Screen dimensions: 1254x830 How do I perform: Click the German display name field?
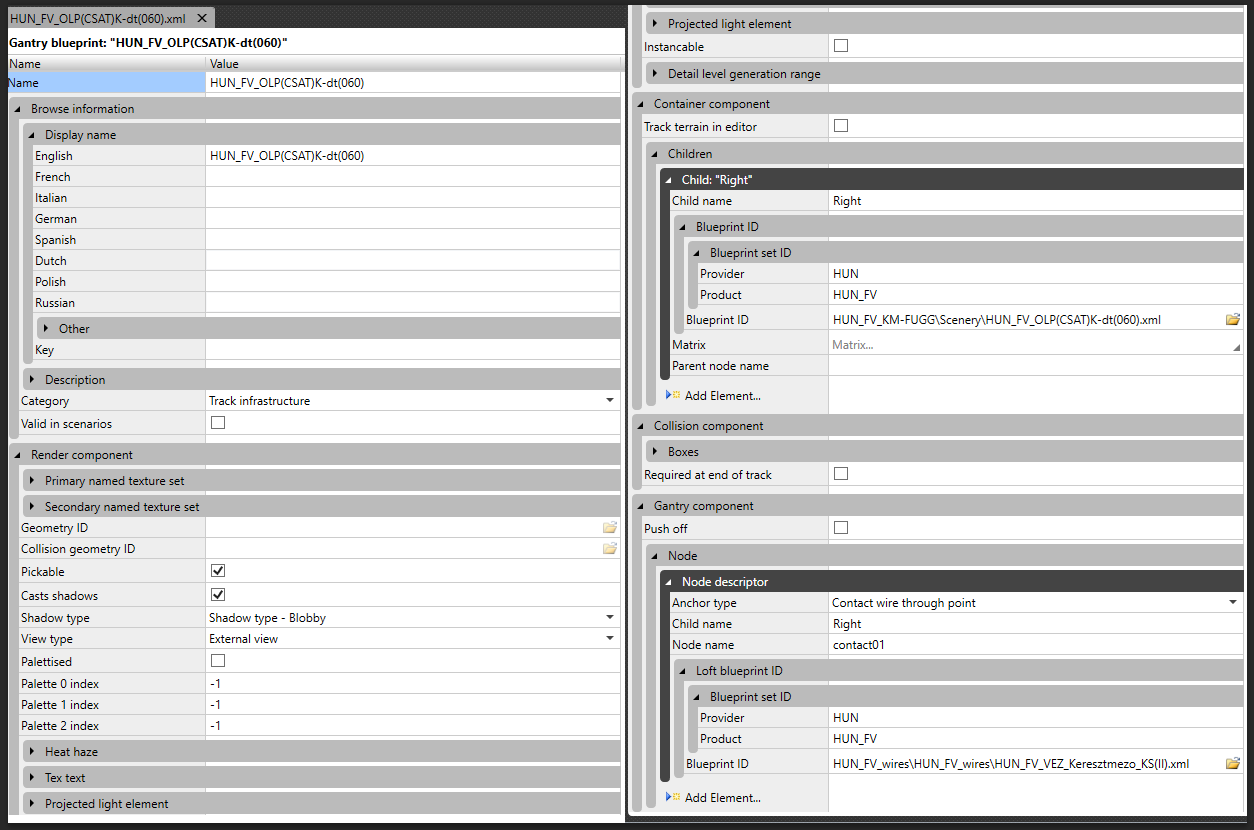coord(413,219)
